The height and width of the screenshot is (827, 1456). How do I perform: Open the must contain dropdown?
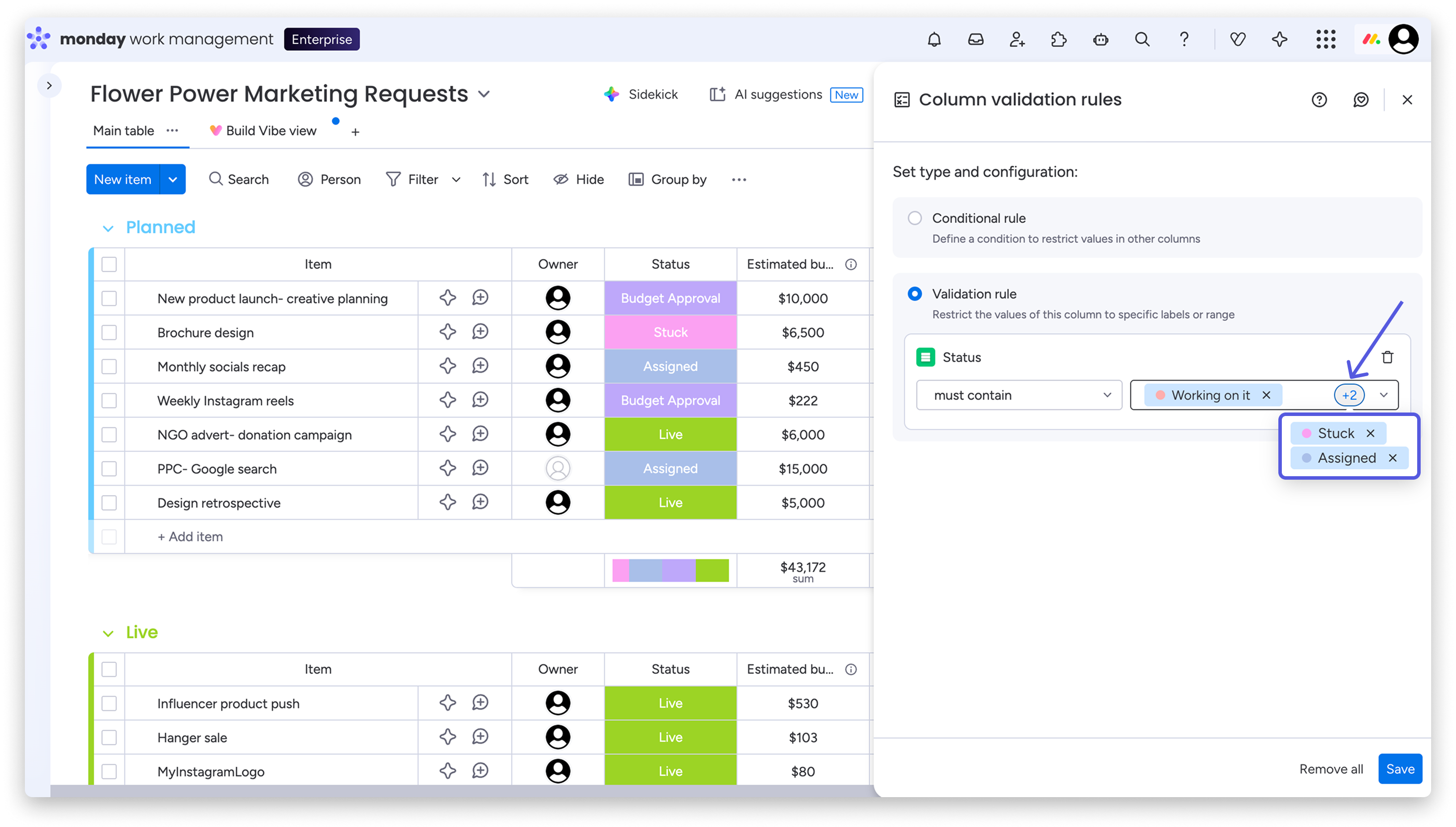pos(1019,395)
